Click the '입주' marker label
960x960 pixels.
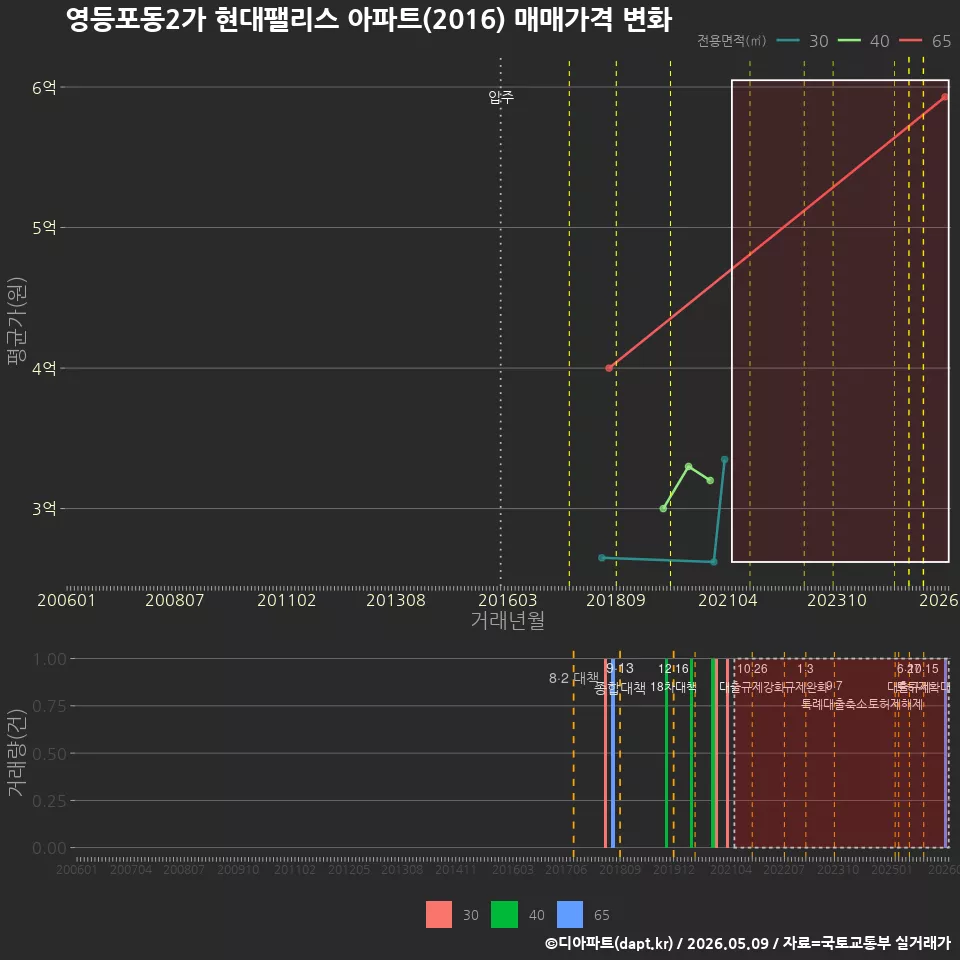pyautogui.click(x=501, y=97)
